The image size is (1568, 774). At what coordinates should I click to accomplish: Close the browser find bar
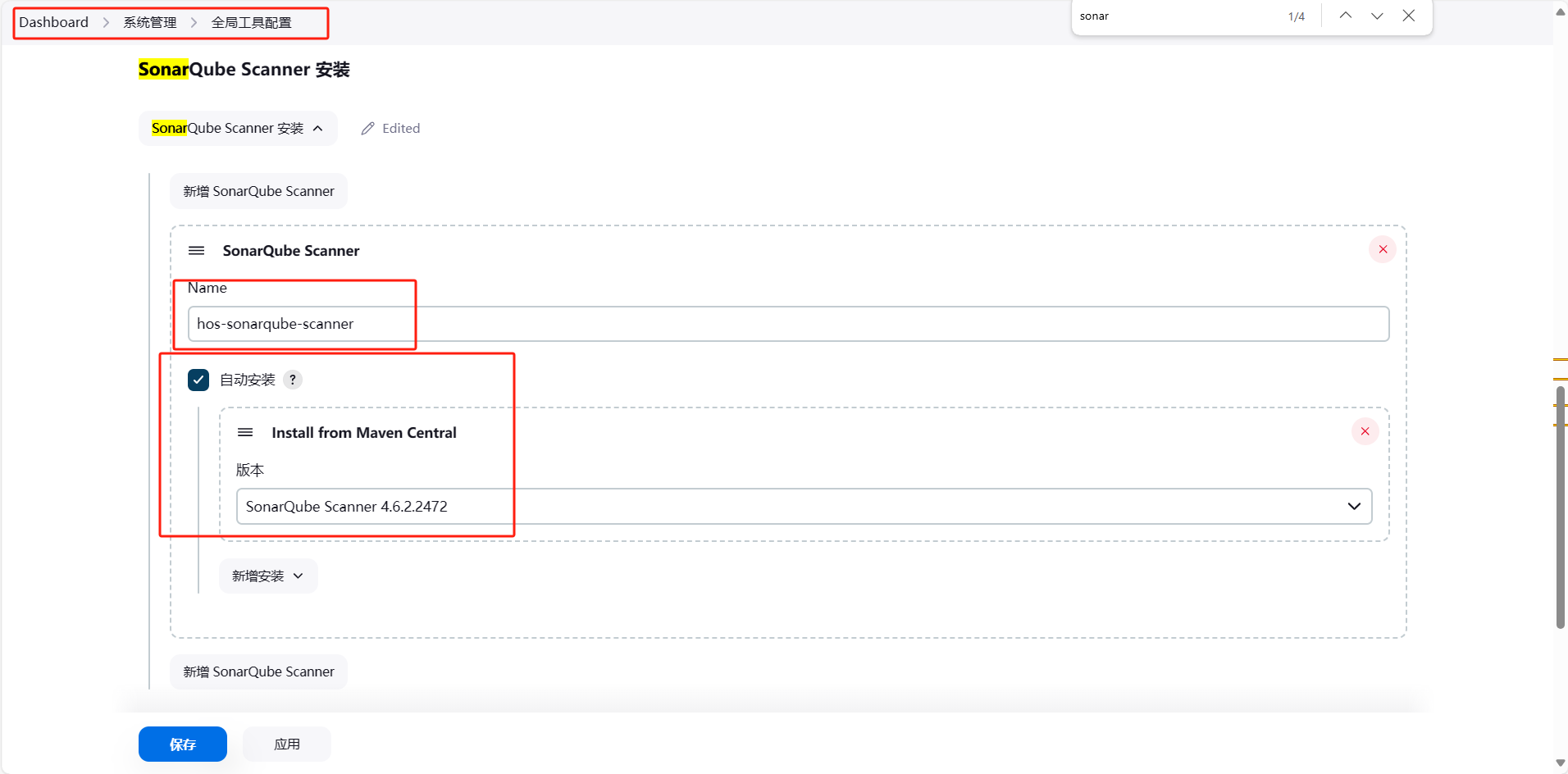coord(1408,16)
